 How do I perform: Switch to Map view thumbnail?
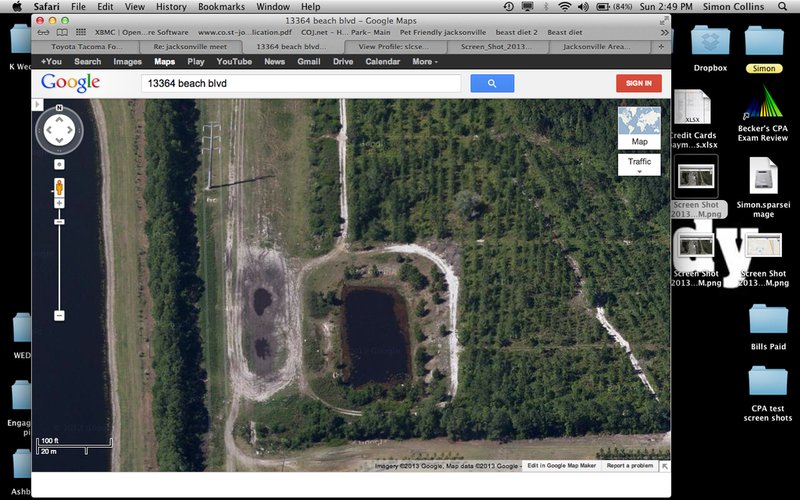(639, 128)
